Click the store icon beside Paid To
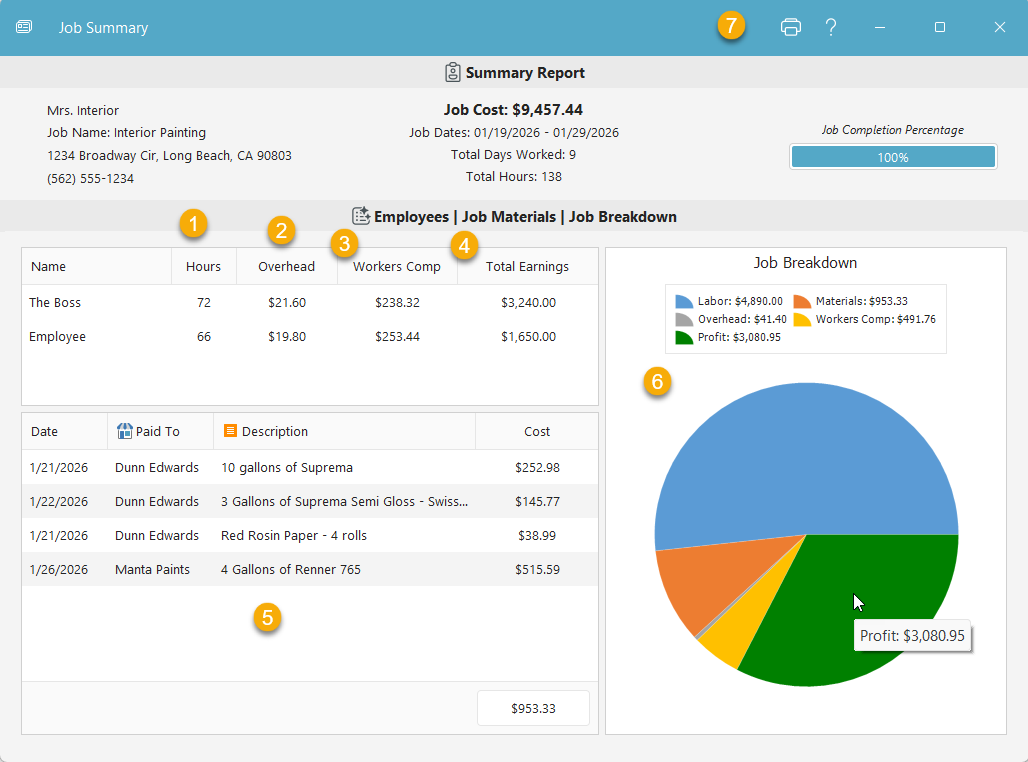The height and width of the screenshot is (762, 1028). [124, 431]
